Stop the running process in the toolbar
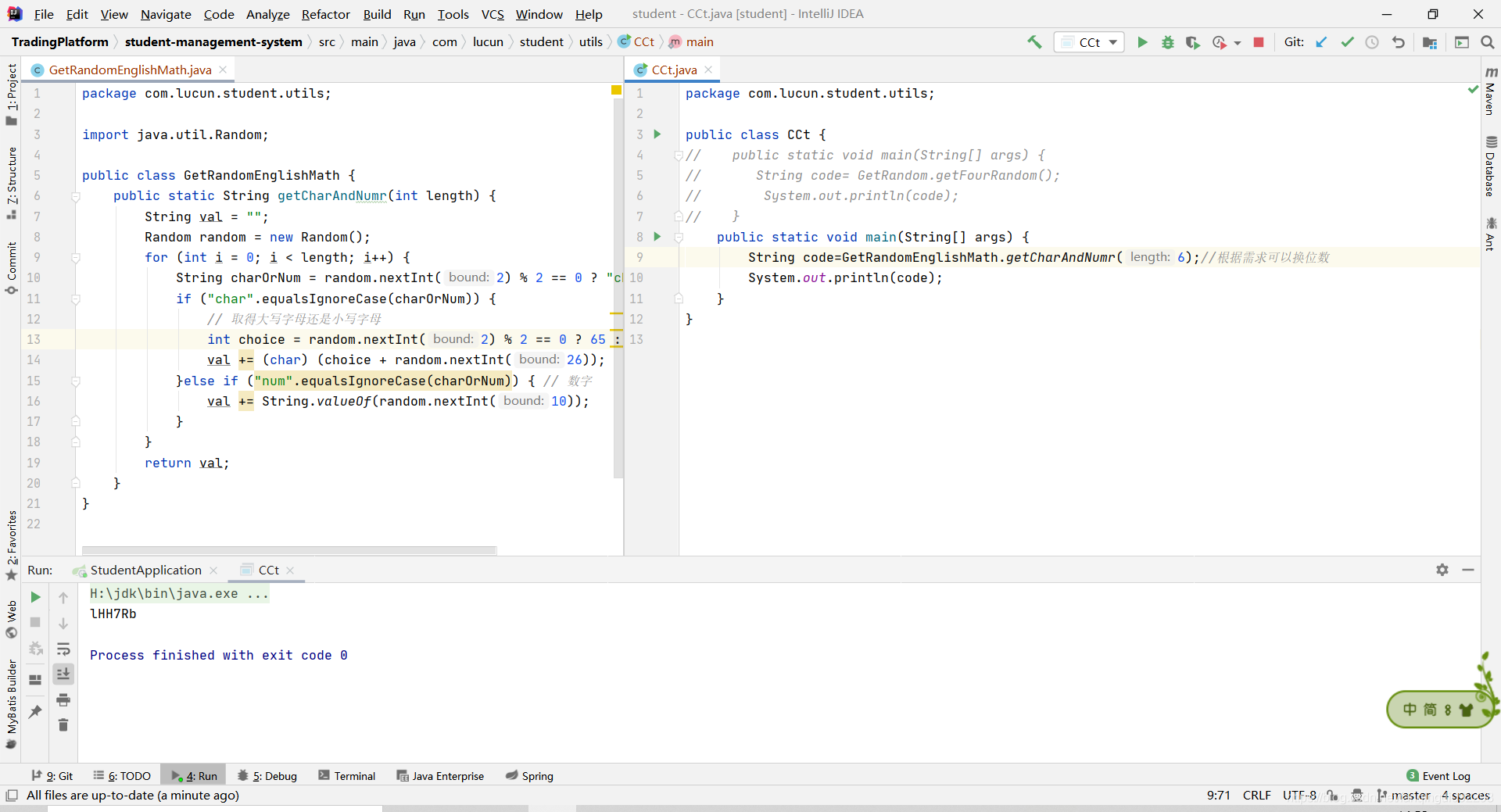This screenshot has width=1501, height=812. [x=1259, y=42]
